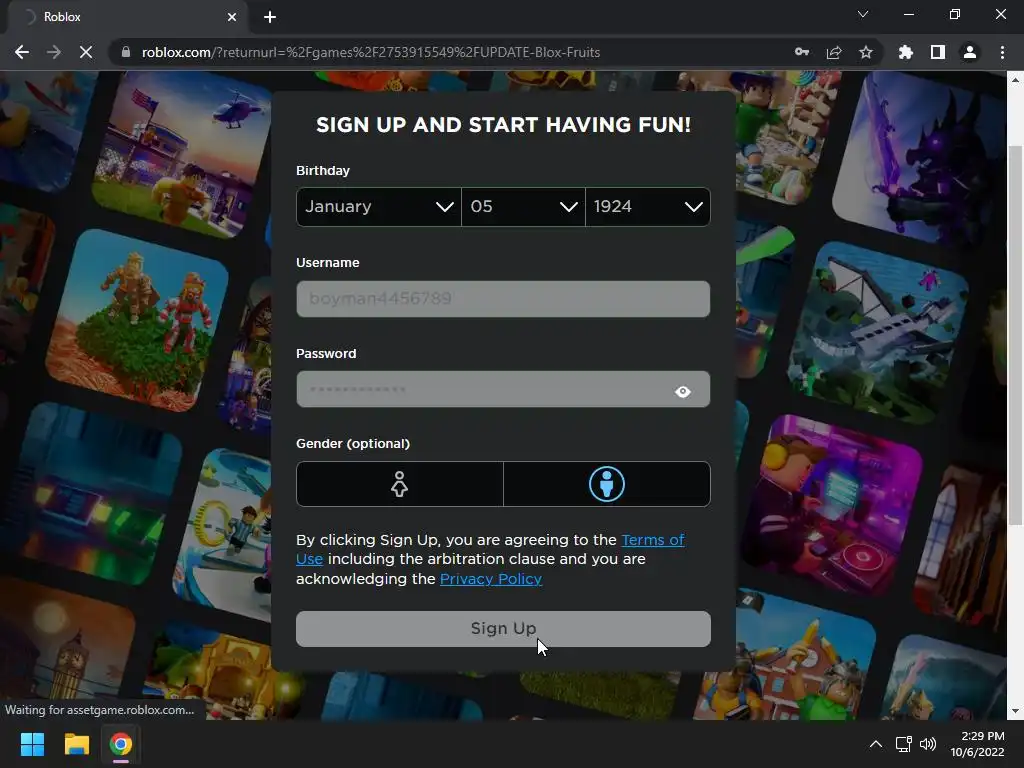Open the Windows Start menu
Viewport: 1024px width, 768px height.
(x=32, y=744)
